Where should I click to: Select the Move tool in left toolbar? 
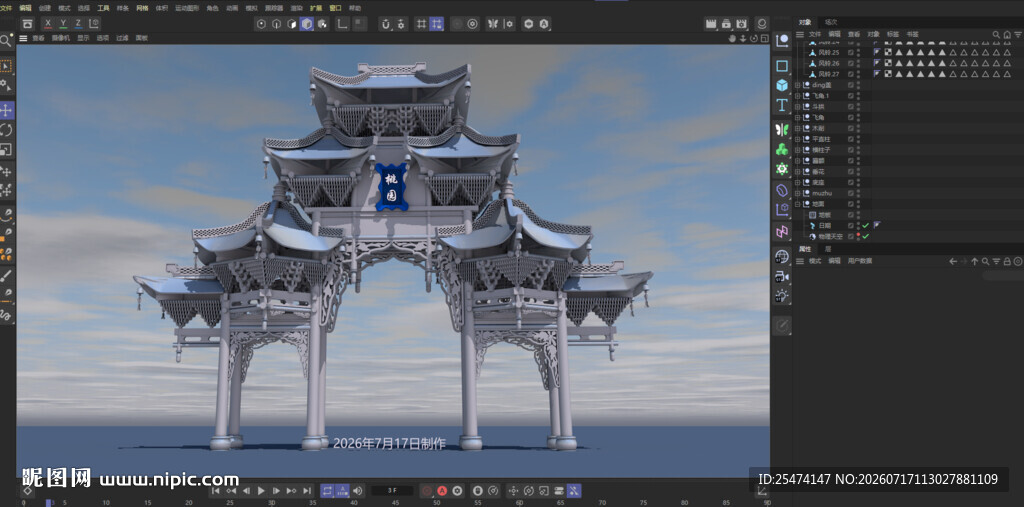coord(6,110)
